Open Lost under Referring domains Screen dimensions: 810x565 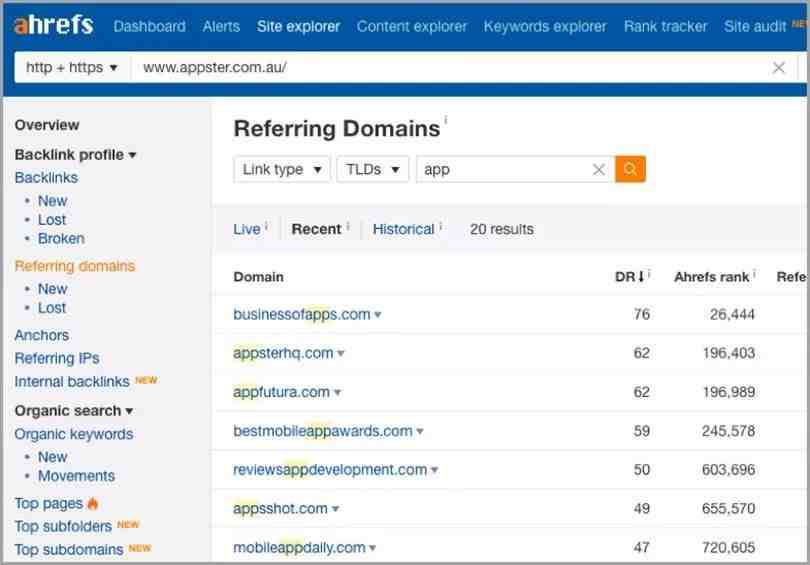52,308
